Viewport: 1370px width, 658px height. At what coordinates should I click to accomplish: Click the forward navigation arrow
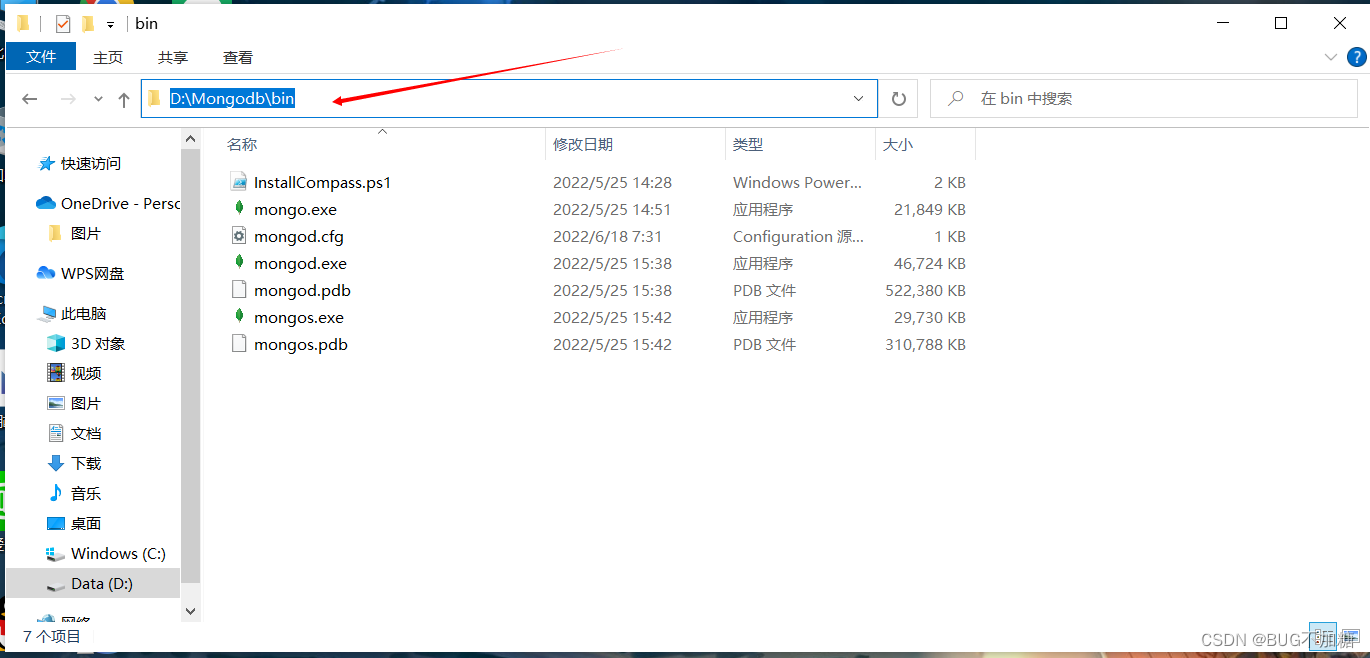click(x=68, y=99)
